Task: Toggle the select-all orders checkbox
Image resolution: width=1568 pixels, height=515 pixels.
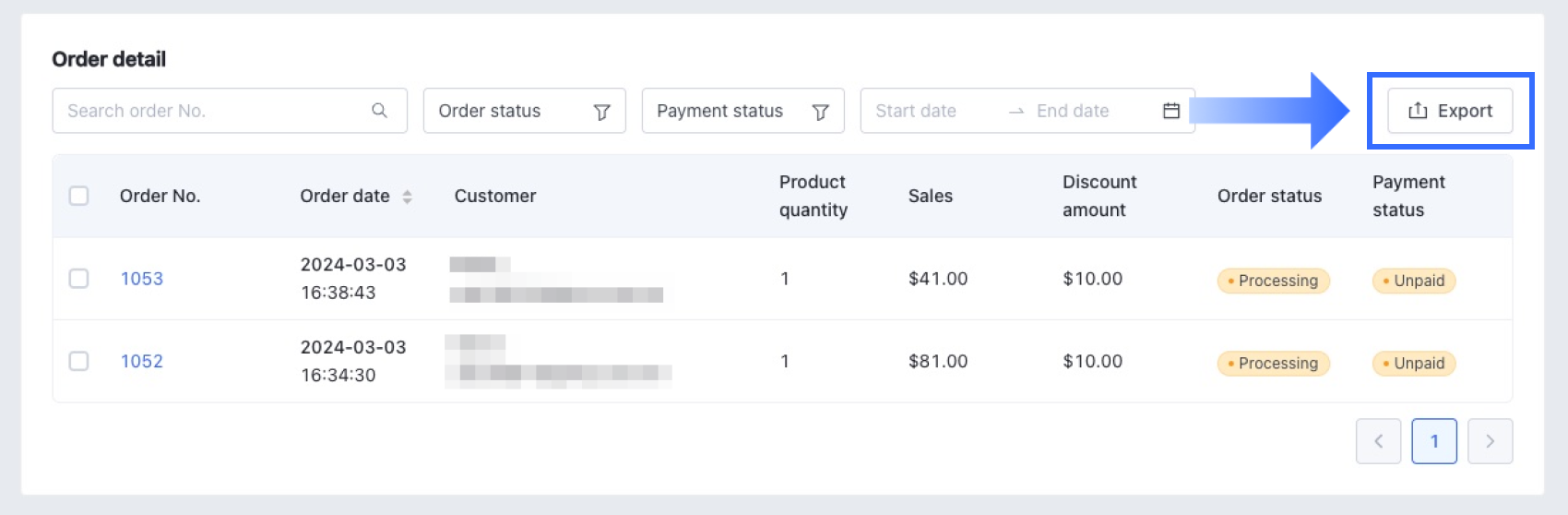Action: [79, 196]
